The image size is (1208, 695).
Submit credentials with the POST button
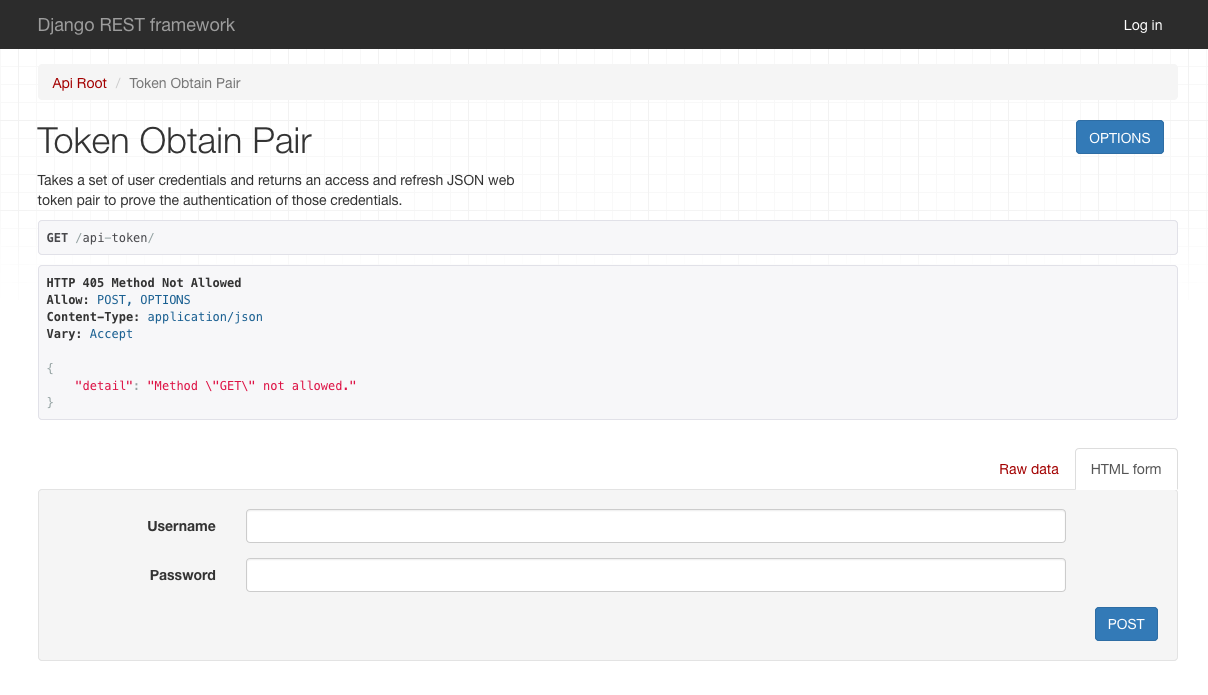tap(1126, 623)
